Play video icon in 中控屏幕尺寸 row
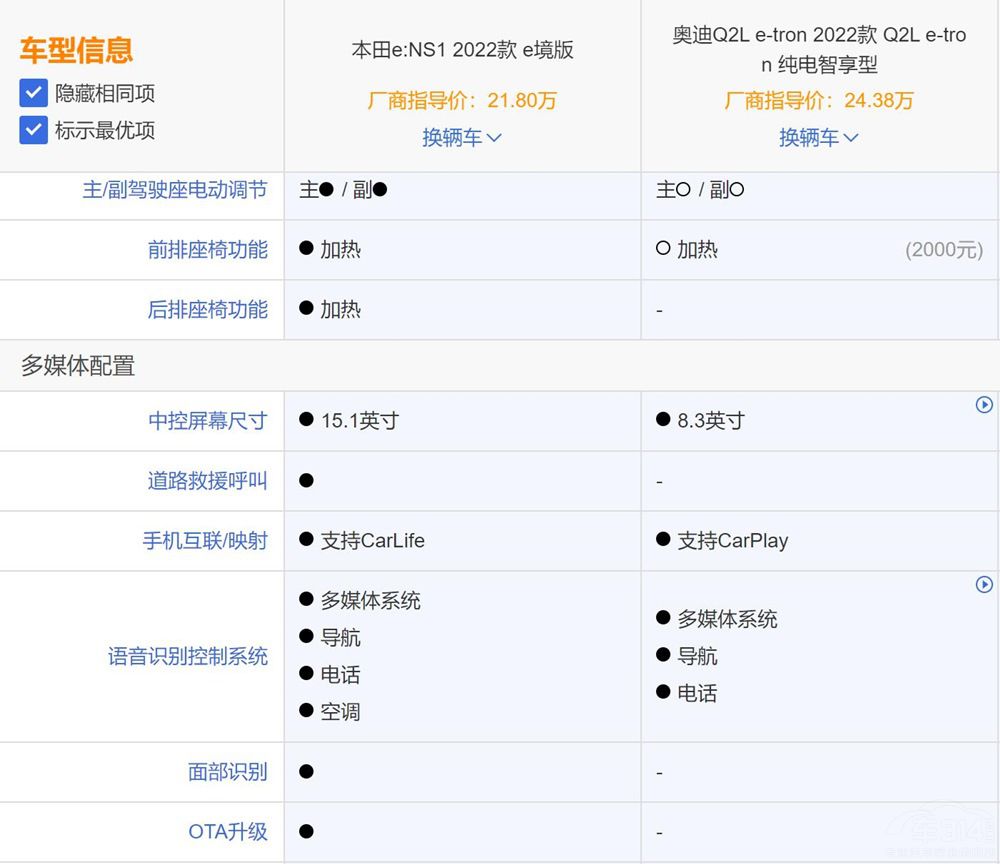 pyautogui.click(x=984, y=405)
